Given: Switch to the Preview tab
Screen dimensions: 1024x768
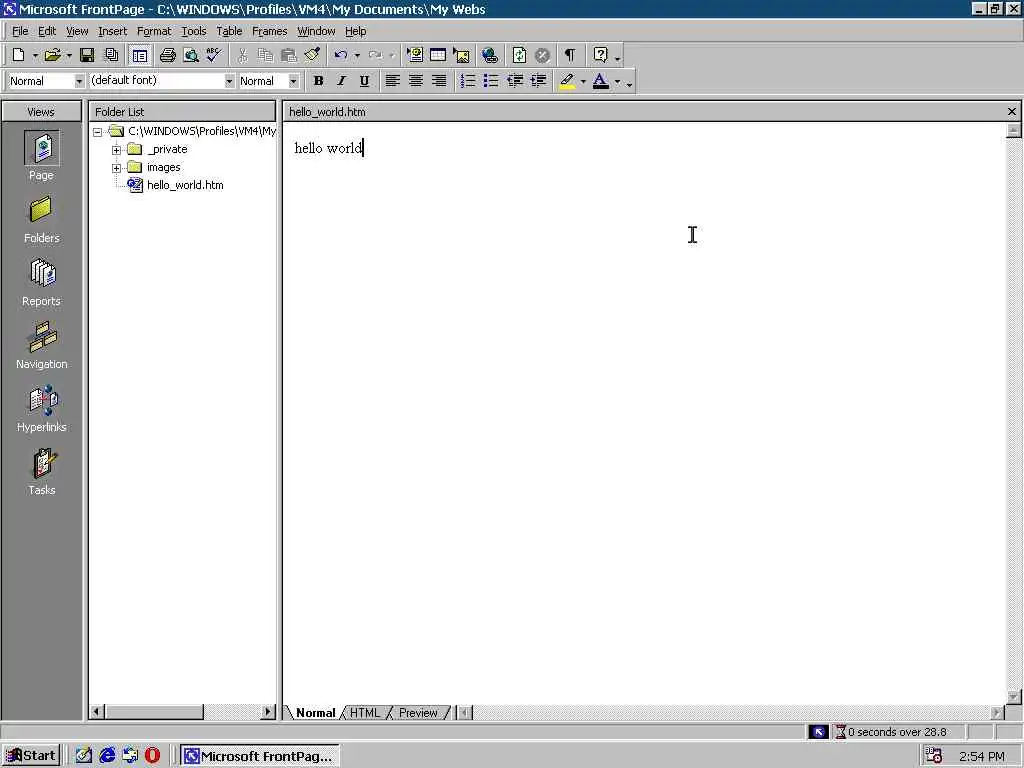Looking at the screenshot, I should point(418,712).
